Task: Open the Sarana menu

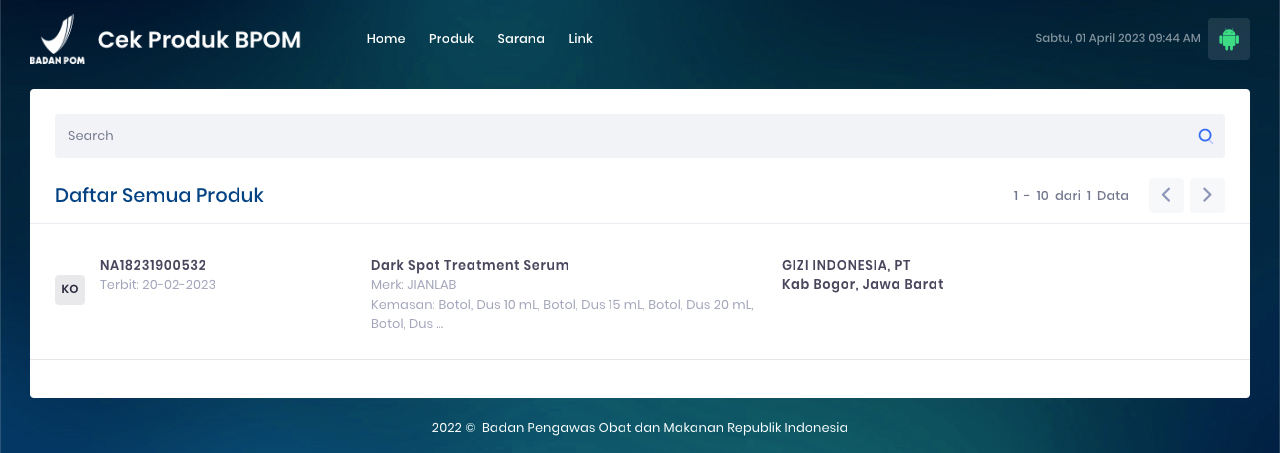Action: 521,39
